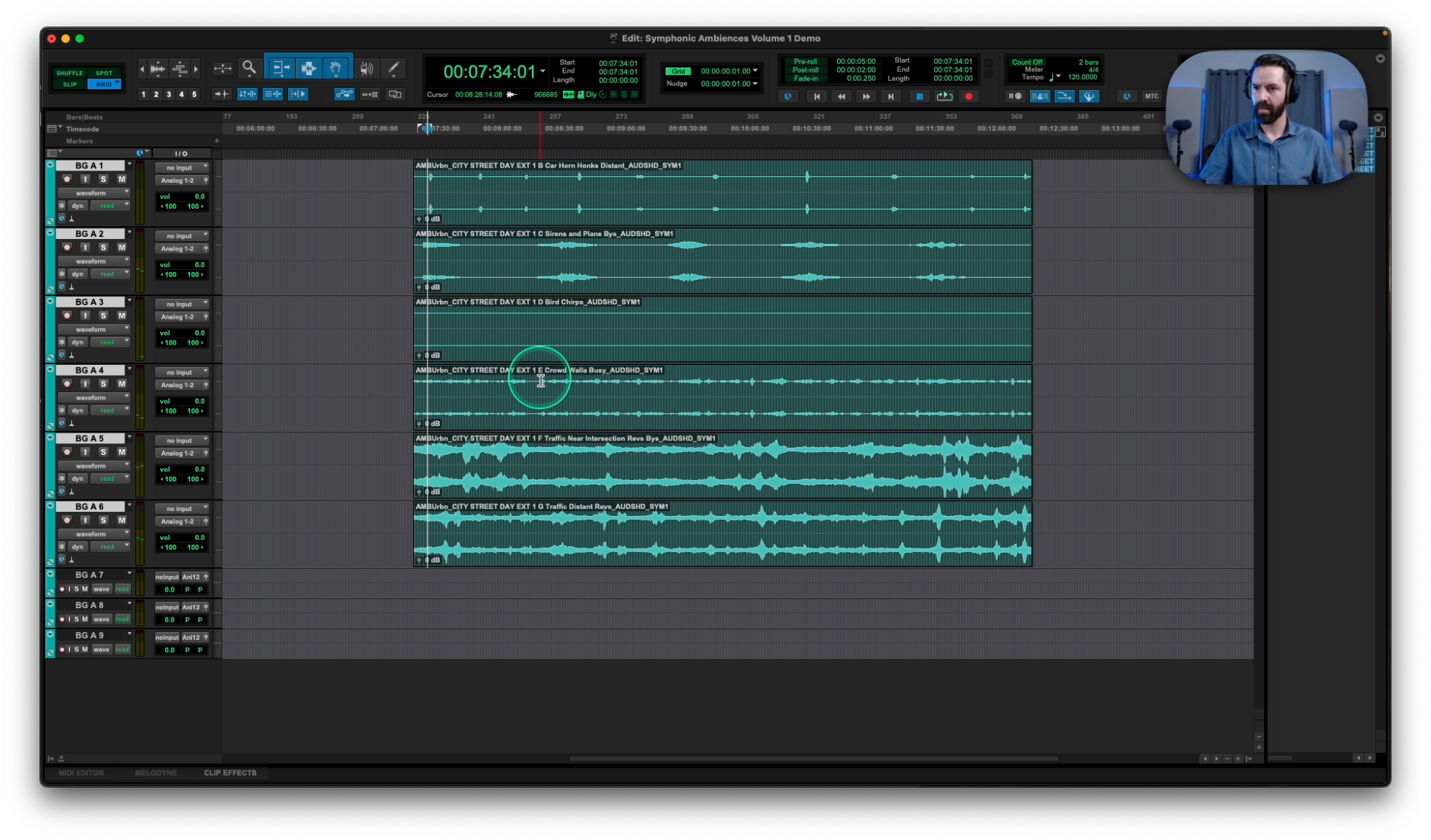
Task: Click the Stop transport button
Action: point(919,96)
